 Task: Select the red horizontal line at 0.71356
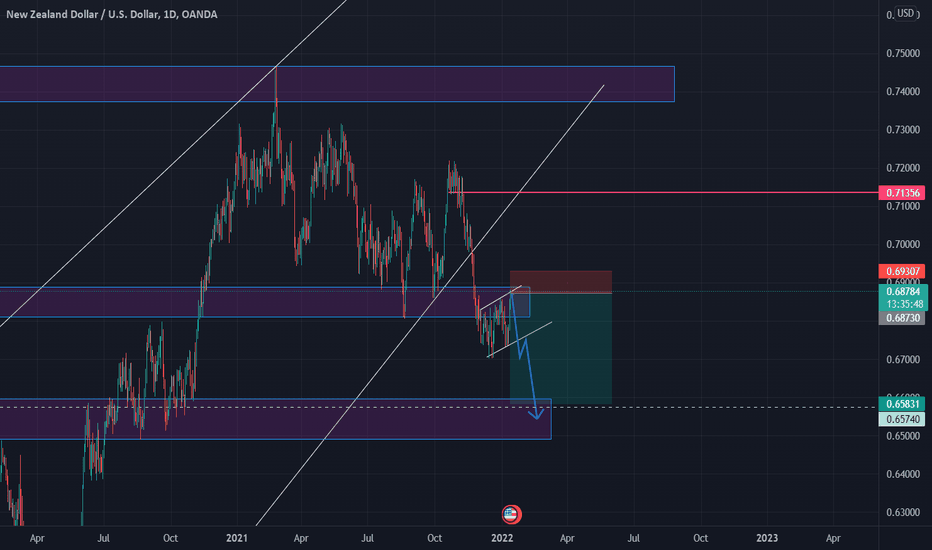tap(663, 193)
